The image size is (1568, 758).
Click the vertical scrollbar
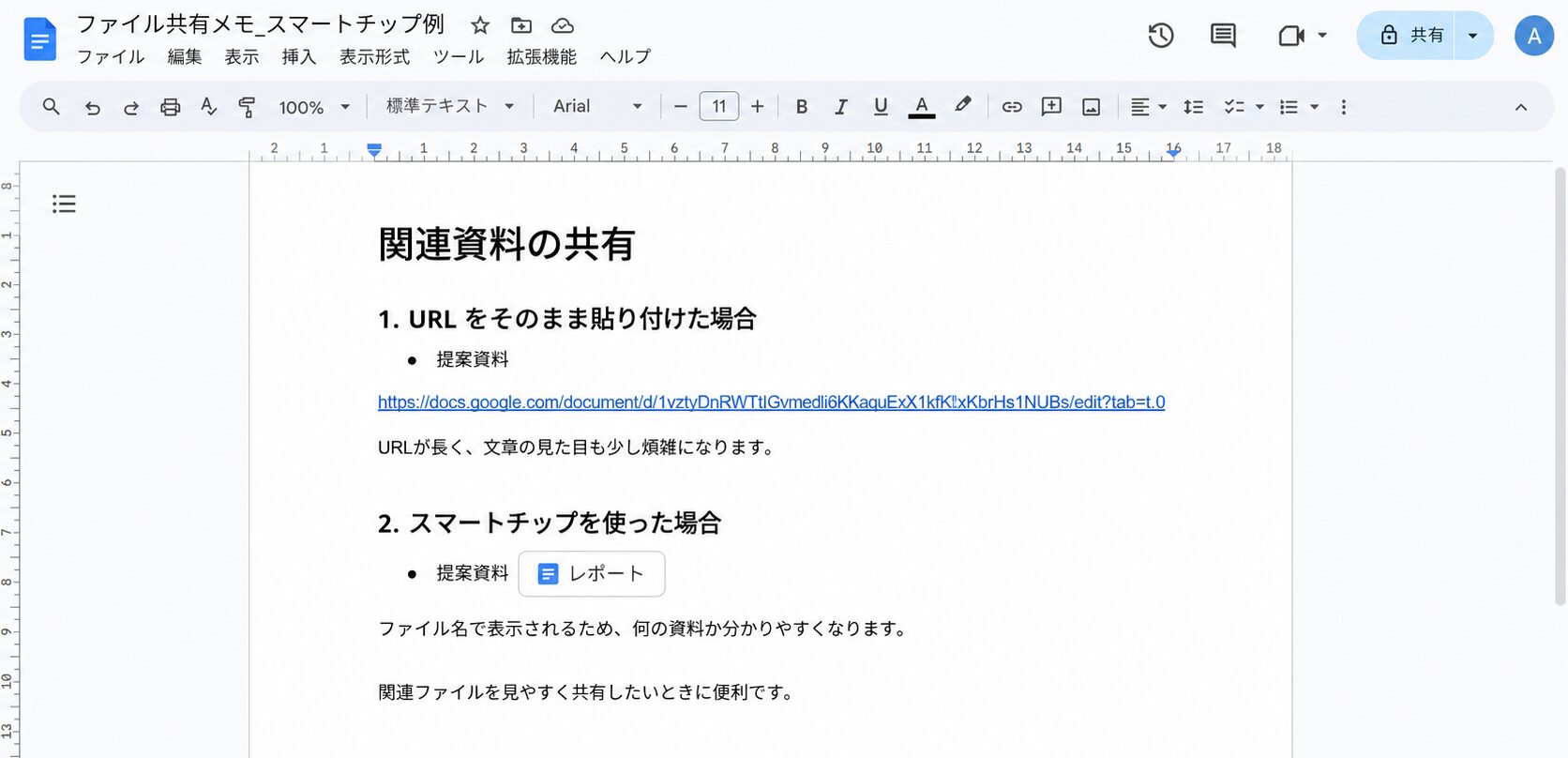[1560, 386]
